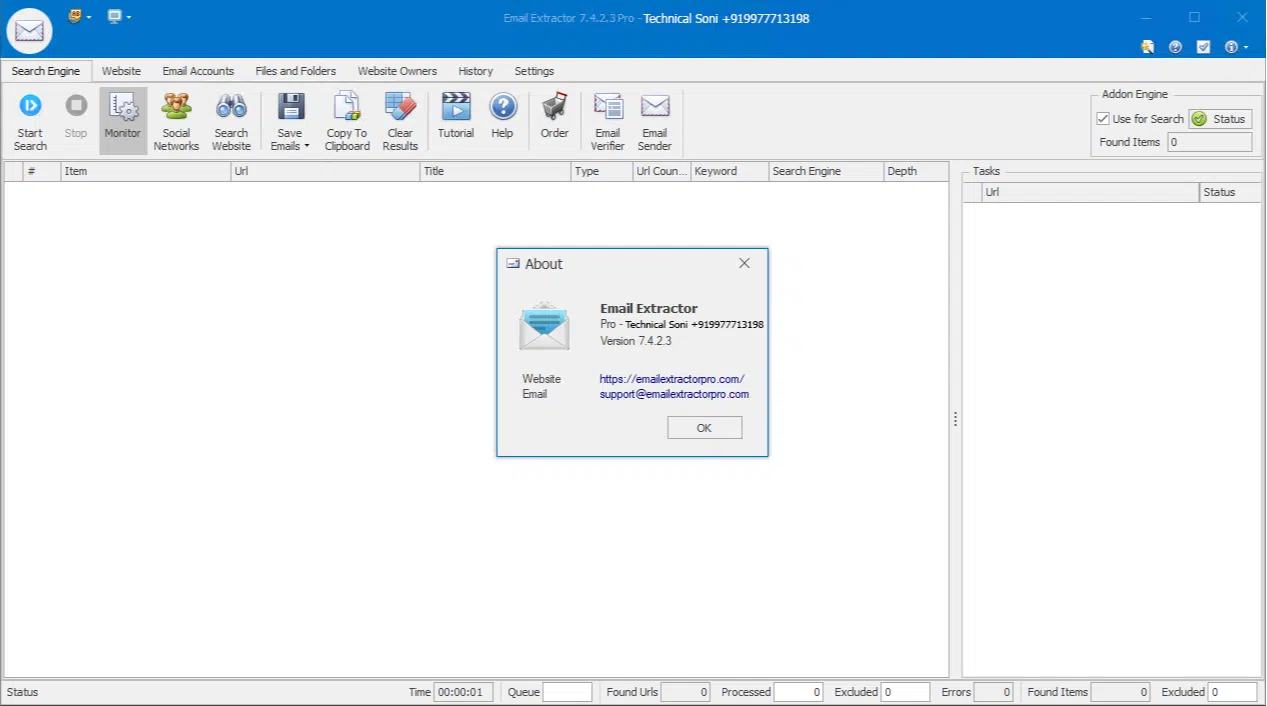Expand the language icon dropdown arrow

pyautogui.click(x=88, y=17)
